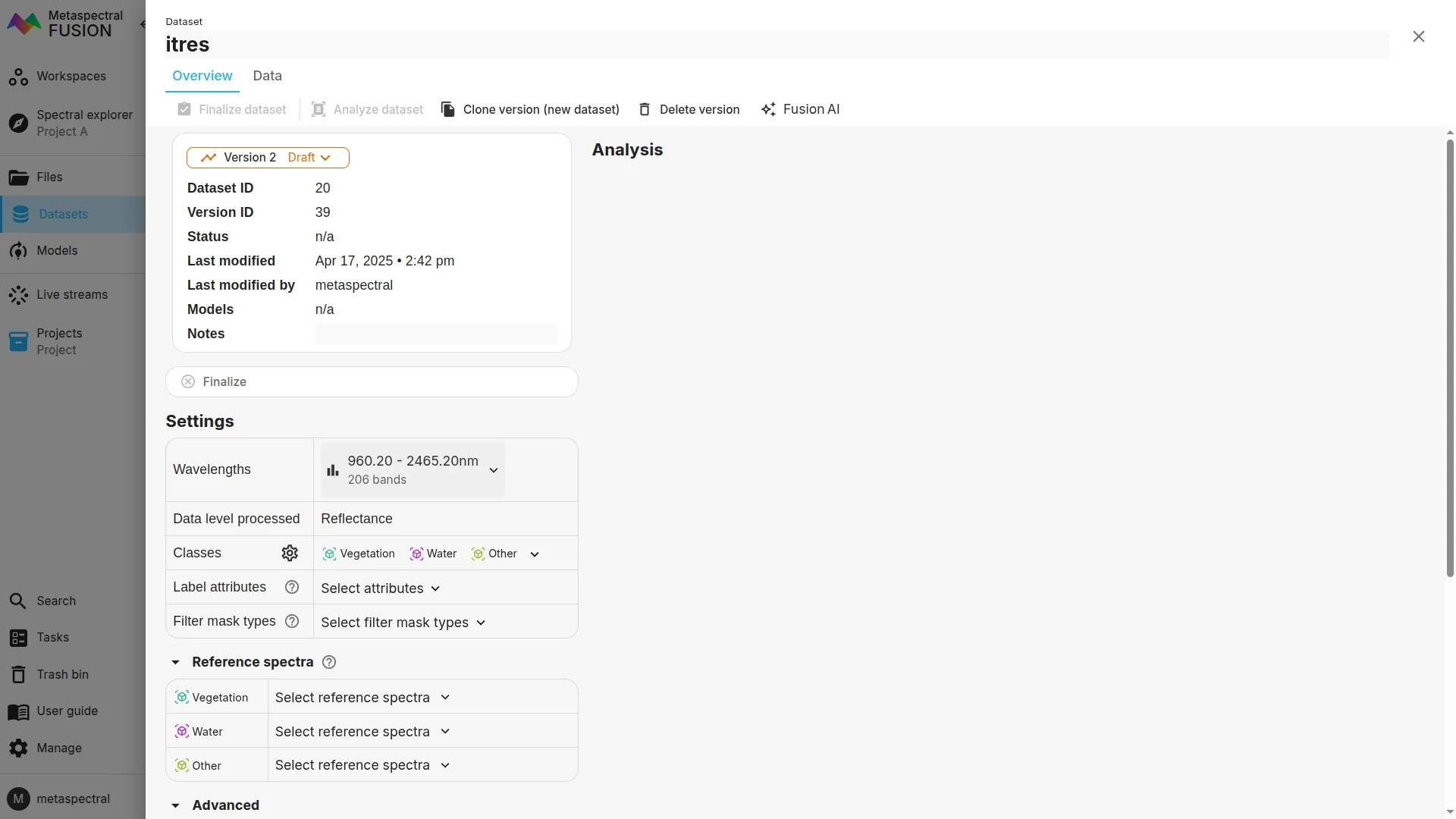Open the Filter mask types help icon

click(x=292, y=621)
